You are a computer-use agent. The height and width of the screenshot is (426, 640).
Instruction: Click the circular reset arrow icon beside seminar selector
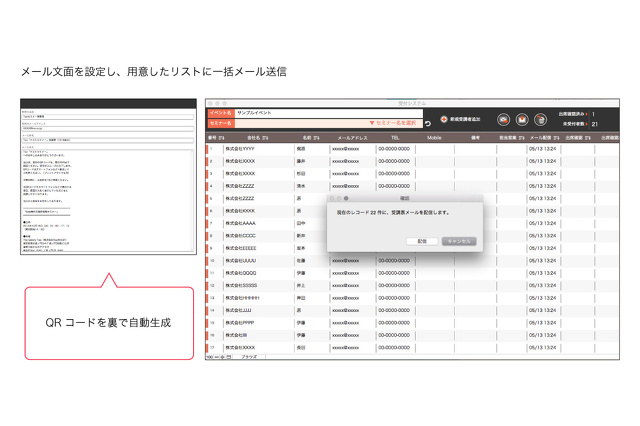pos(428,123)
